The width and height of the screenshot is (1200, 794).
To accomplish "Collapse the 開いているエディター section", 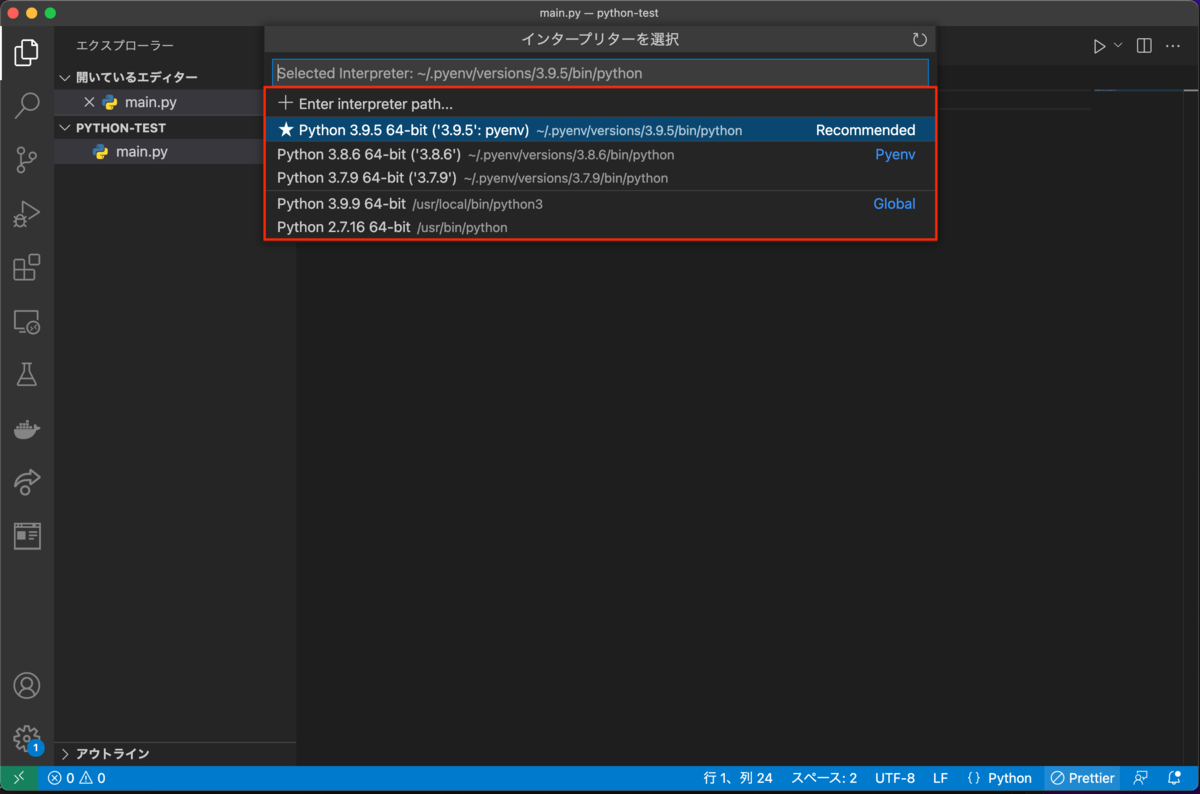I will 136,77.
